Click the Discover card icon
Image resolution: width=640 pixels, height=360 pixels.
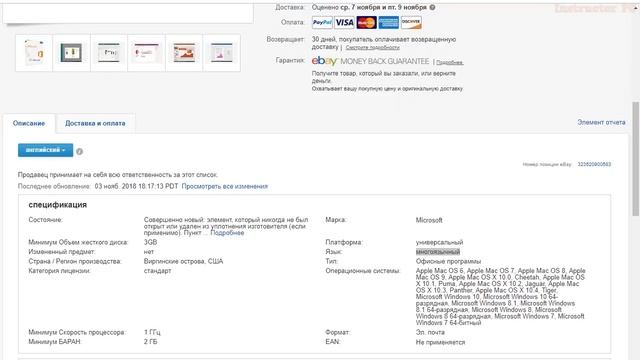click(x=411, y=22)
